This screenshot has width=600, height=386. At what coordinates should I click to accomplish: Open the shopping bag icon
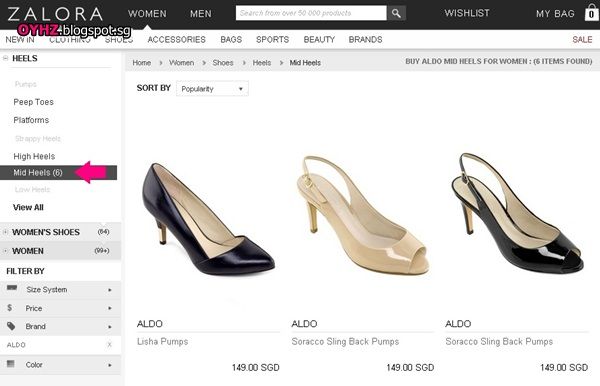click(592, 13)
